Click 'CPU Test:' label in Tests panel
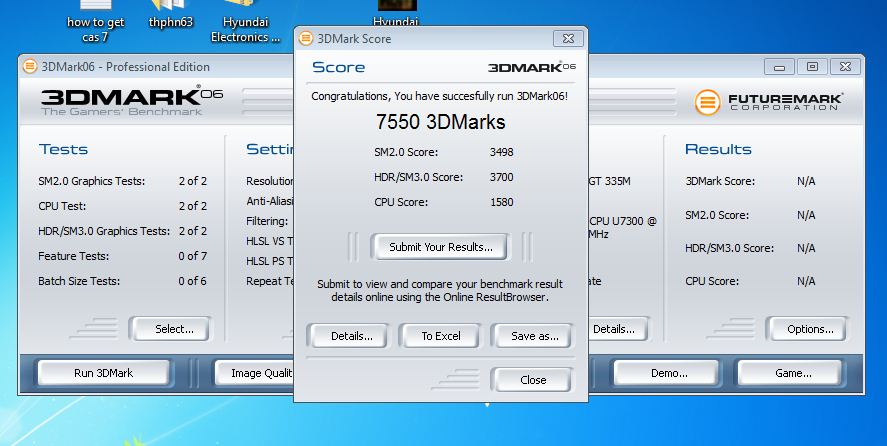The image size is (887, 446). pyautogui.click(x=62, y=206)
